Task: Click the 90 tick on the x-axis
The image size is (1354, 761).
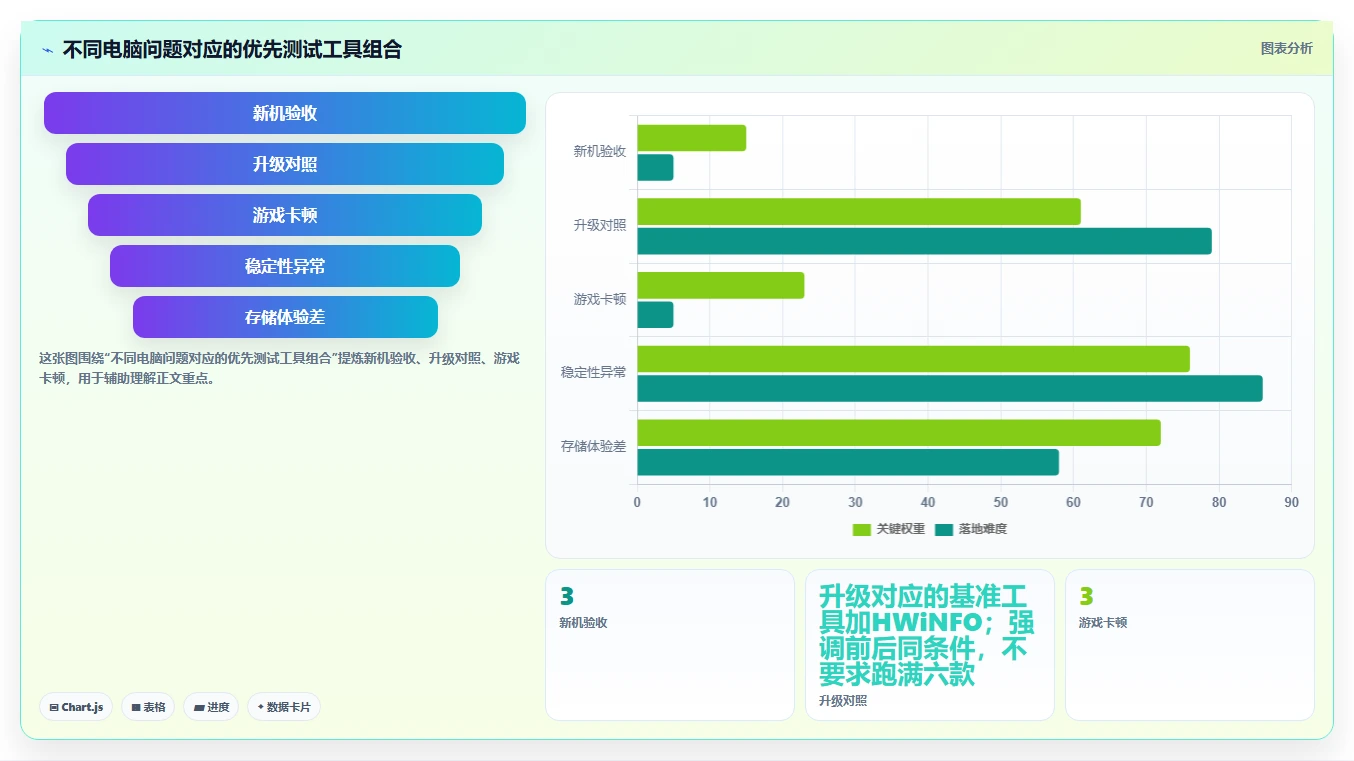Action: click(1291, 503)
